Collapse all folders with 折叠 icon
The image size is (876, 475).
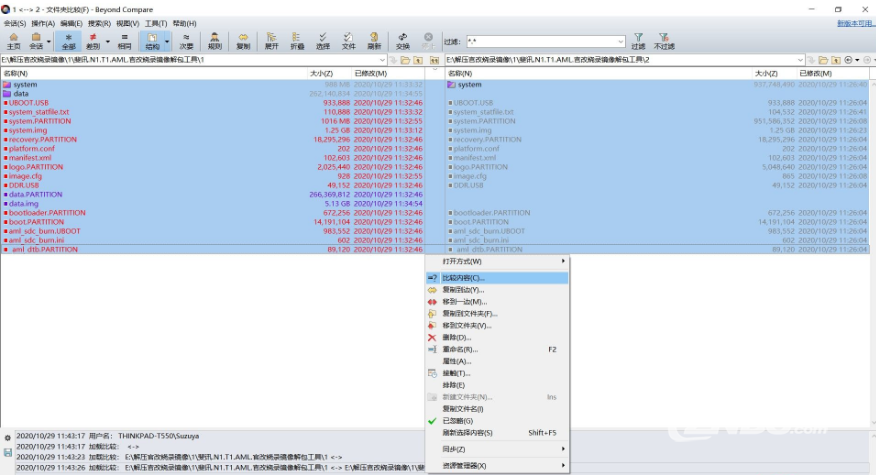[297, 41]
